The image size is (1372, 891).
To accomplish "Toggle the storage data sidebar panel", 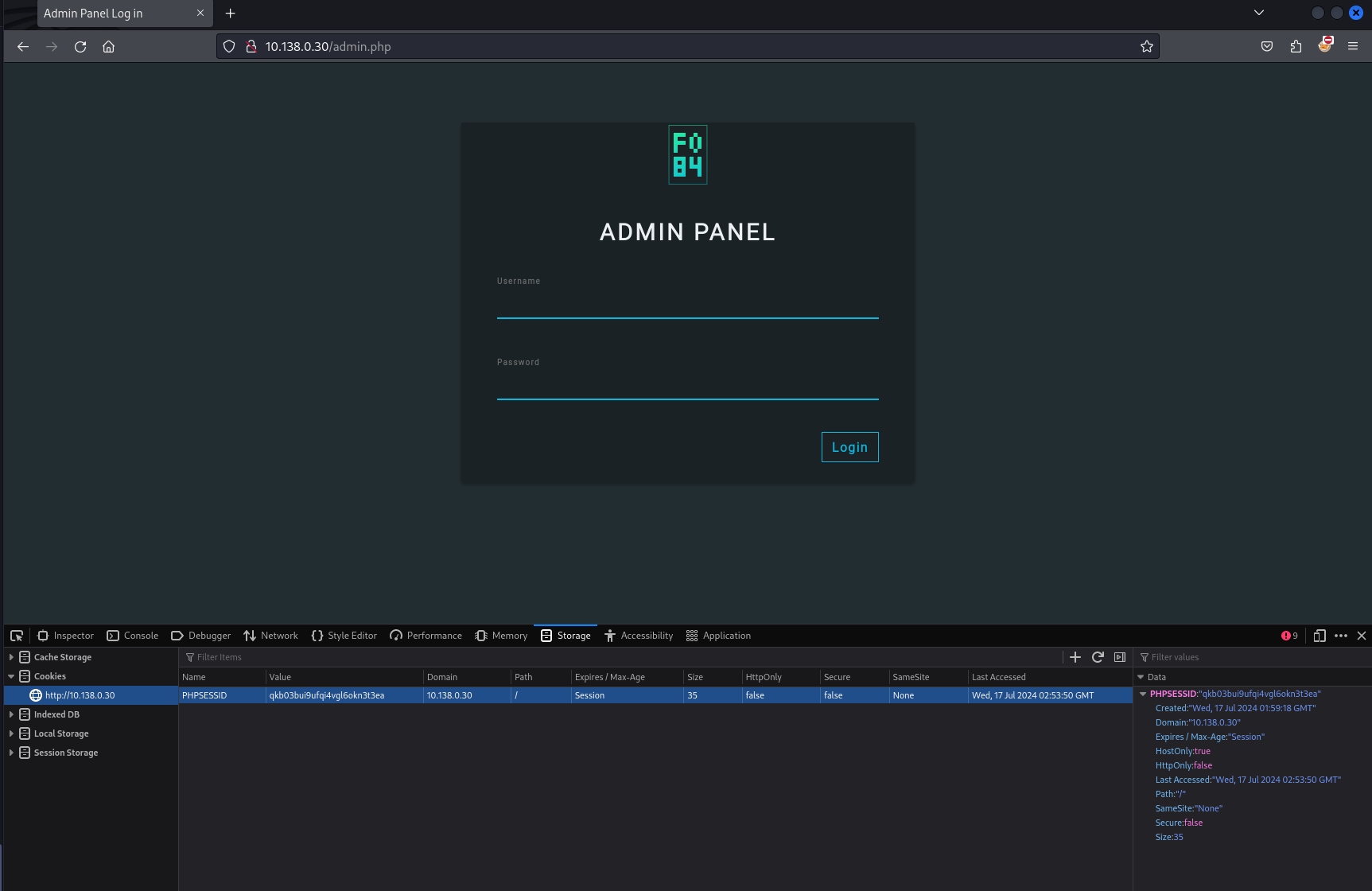I will click(x=1120, y=657).
